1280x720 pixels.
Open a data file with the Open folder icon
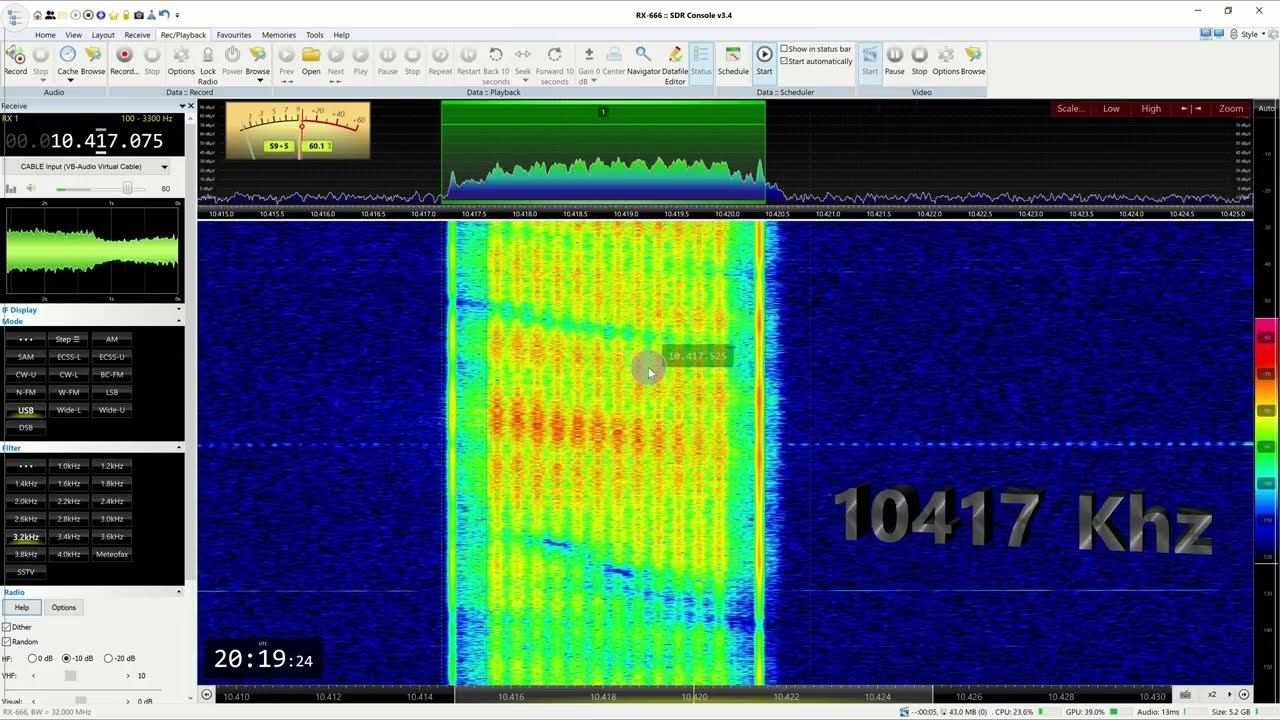click(x=311, y=60)
